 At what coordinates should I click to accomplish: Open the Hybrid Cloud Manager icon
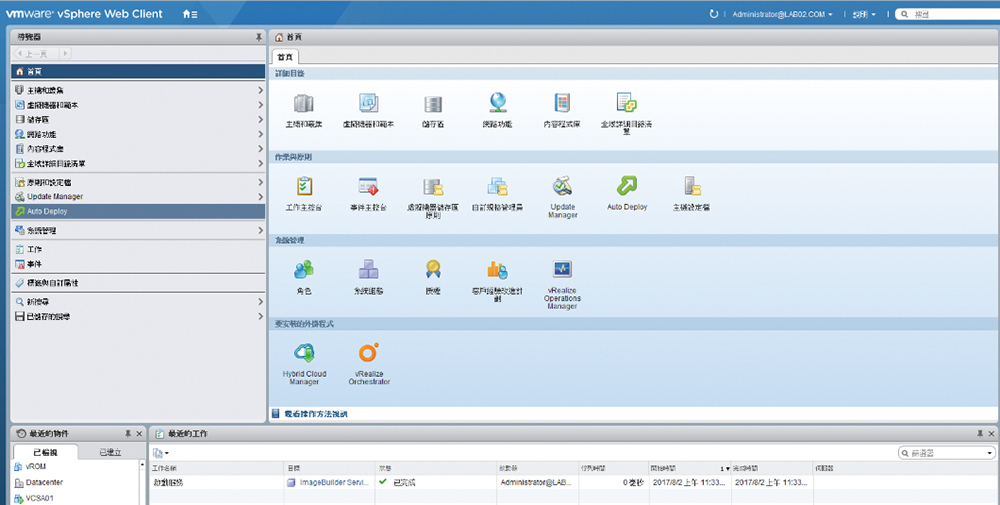click(304, 353)
